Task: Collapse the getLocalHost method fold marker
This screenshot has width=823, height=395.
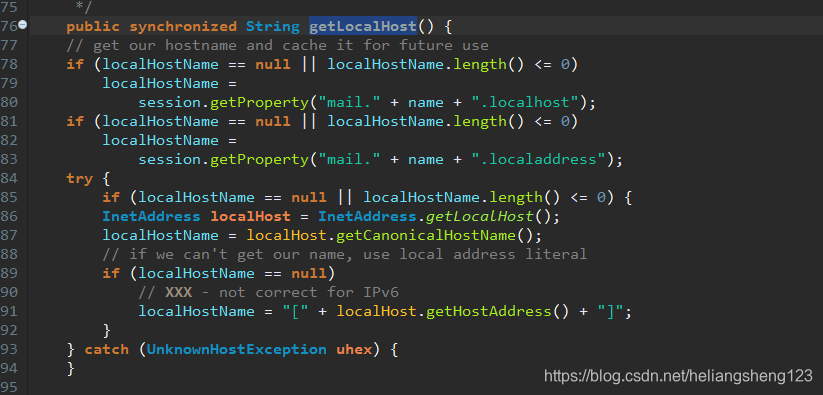Action: click(23, 24)
